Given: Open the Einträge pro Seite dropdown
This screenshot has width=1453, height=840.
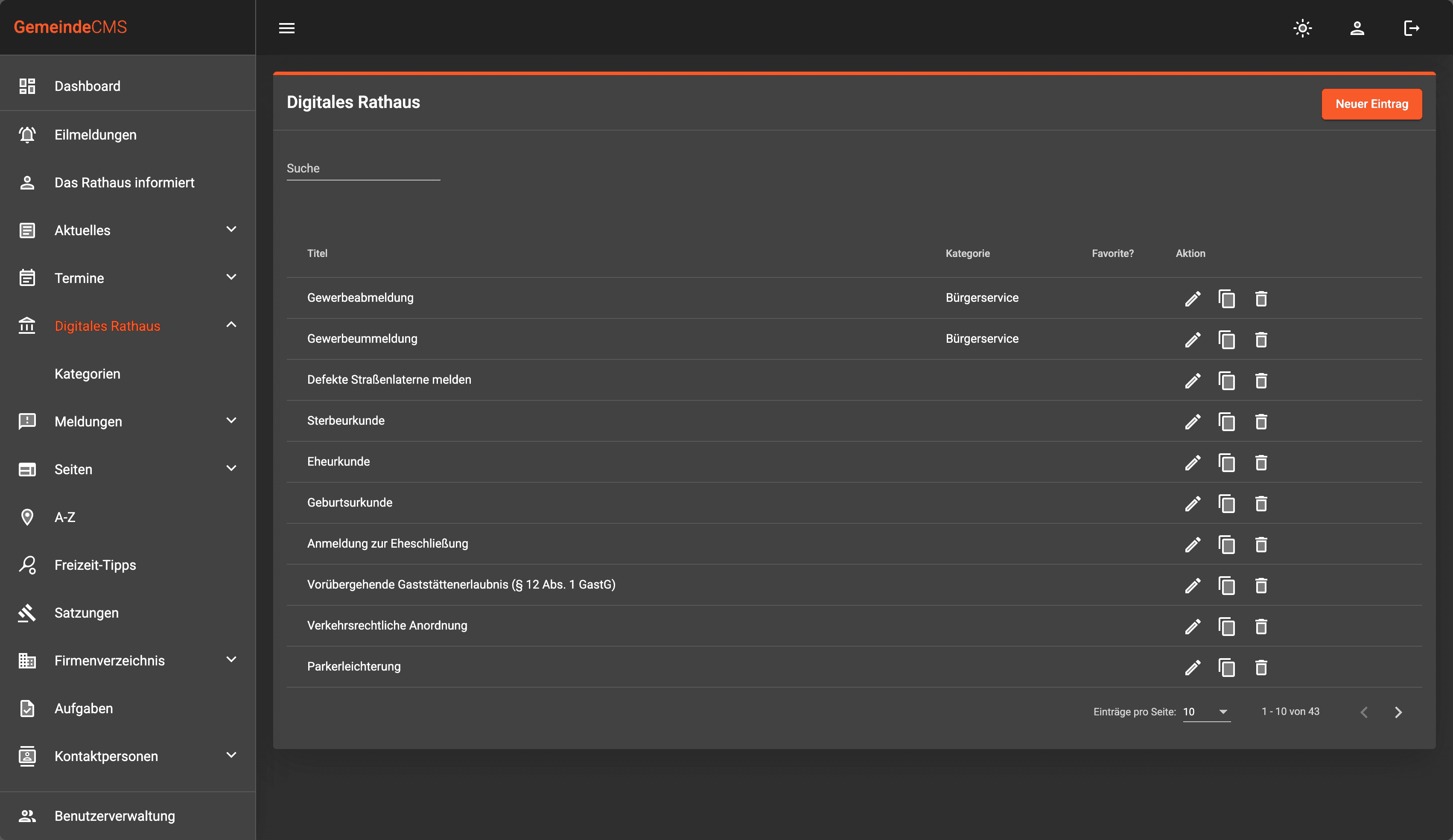Looking at the screenshot, I should [1206, 712].
